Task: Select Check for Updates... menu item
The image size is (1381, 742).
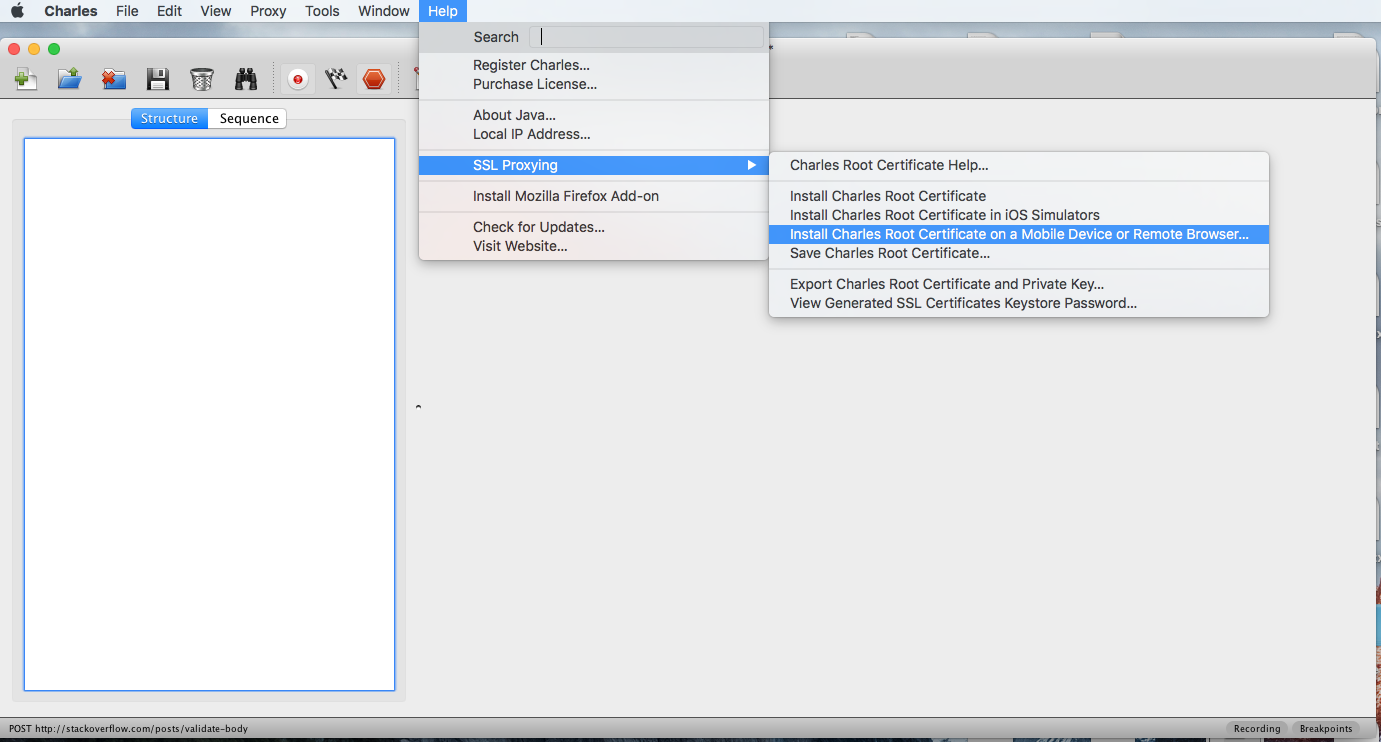Action: 594,227
